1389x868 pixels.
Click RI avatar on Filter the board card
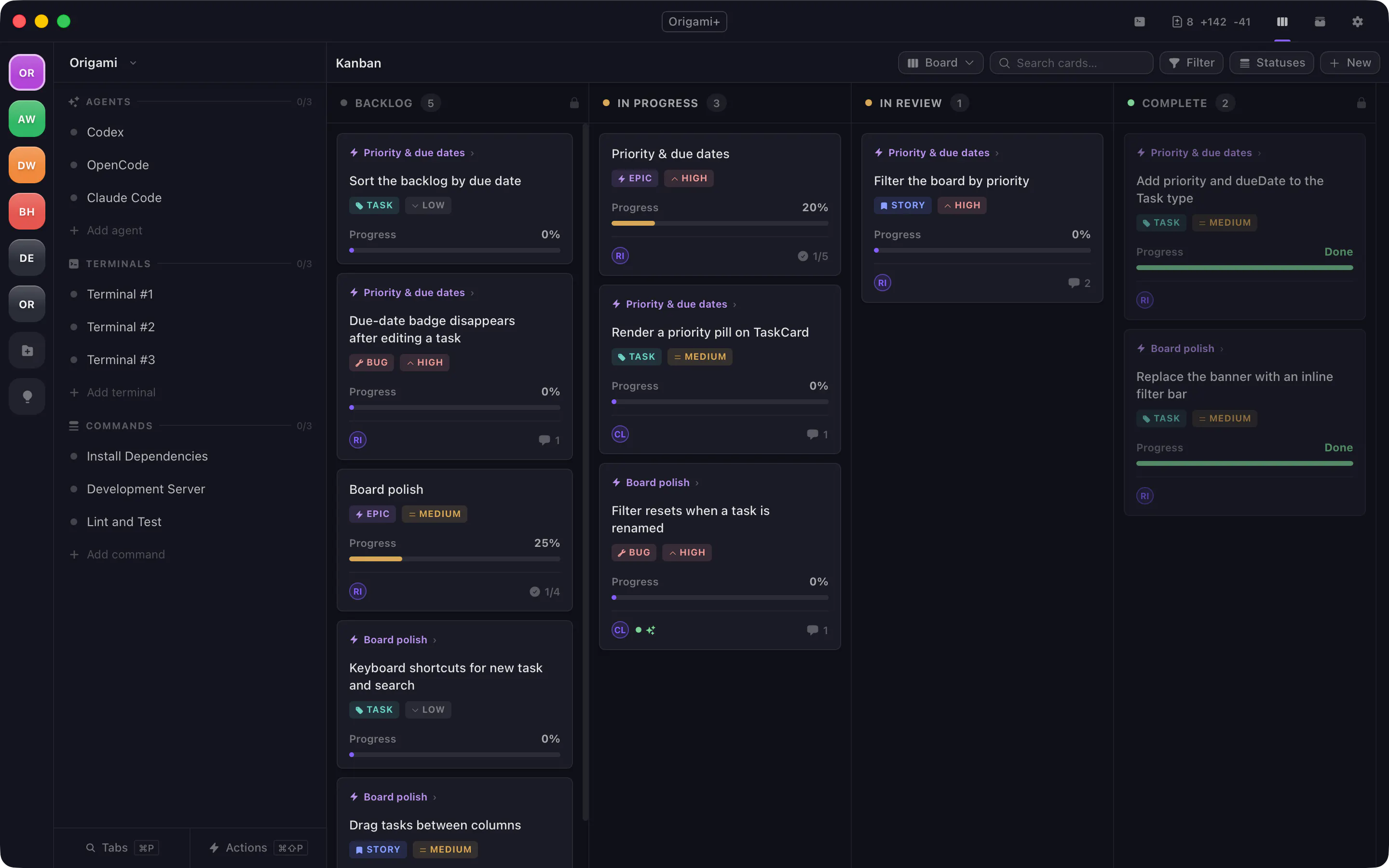pyautogui.click(x=882, y=283)
